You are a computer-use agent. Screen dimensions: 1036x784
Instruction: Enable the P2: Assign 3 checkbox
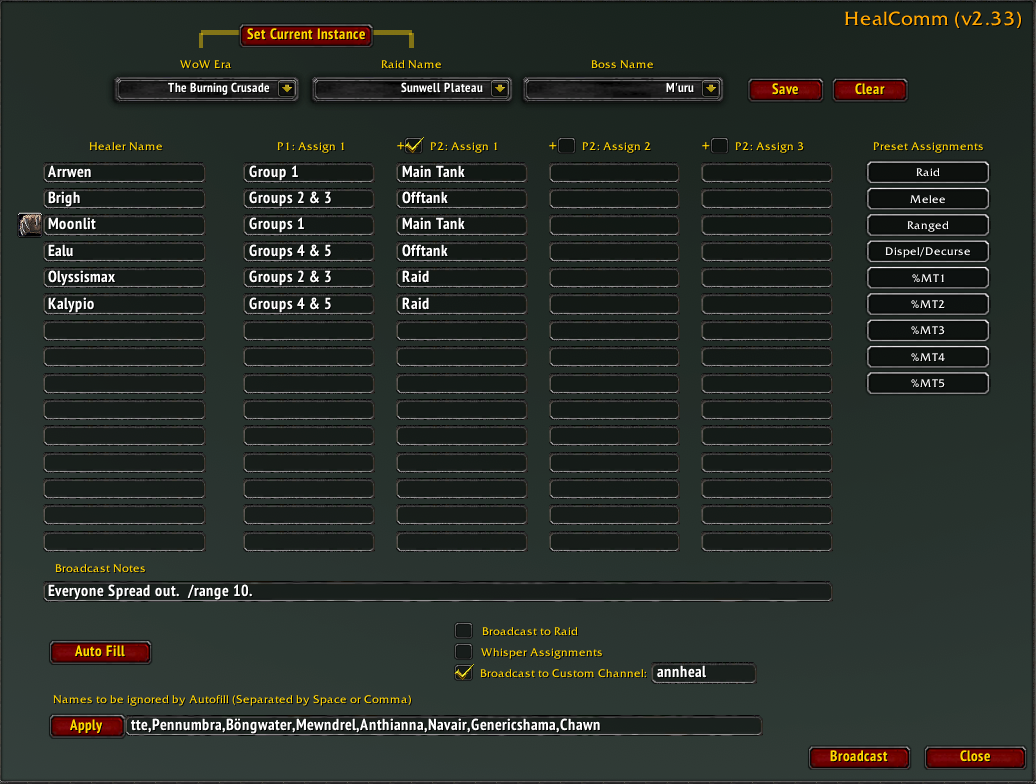pos(720,146)
